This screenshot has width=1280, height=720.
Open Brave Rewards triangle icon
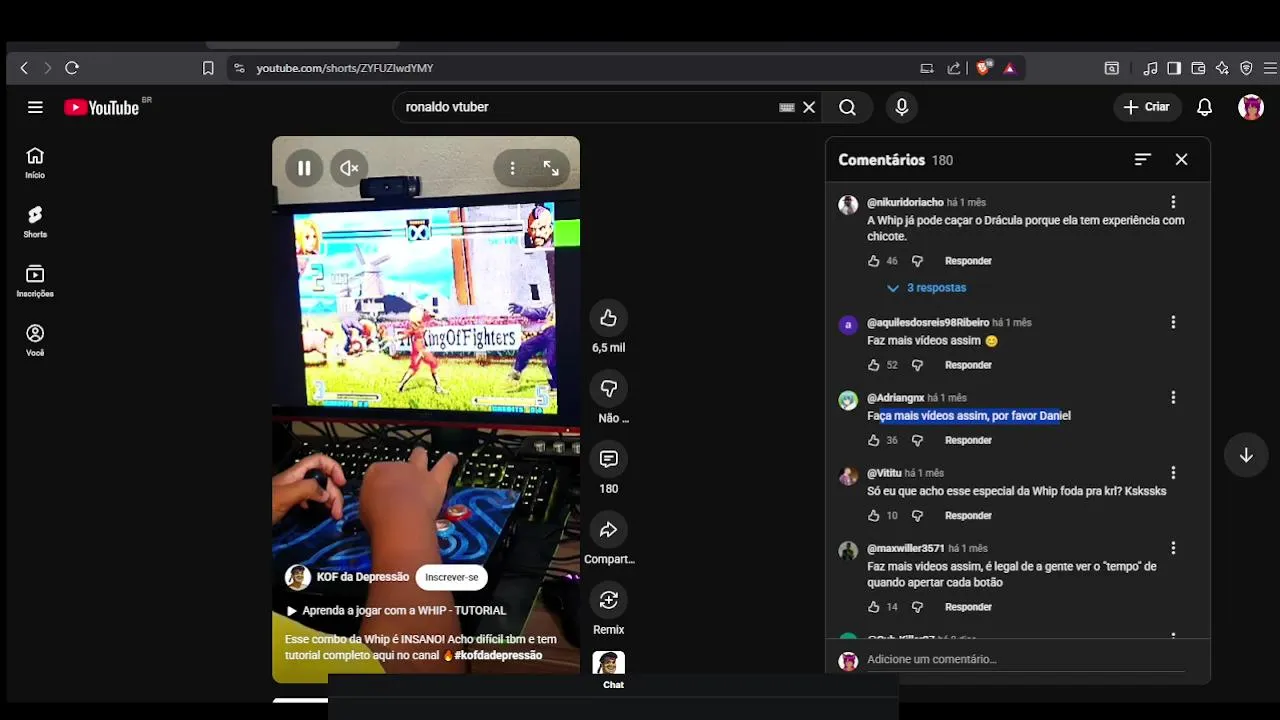pos(1009,68)
